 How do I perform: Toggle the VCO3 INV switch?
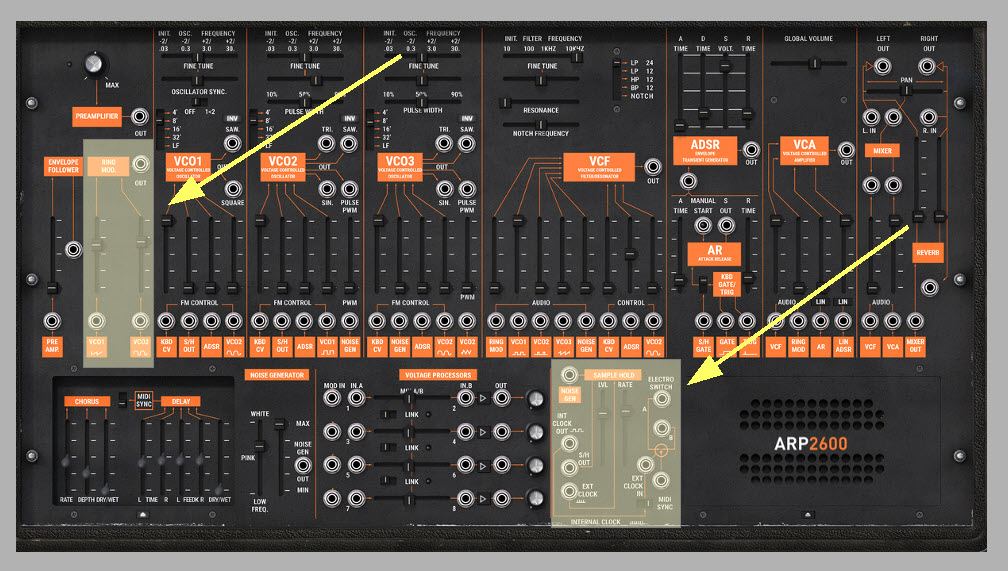(x=467, y=119)
